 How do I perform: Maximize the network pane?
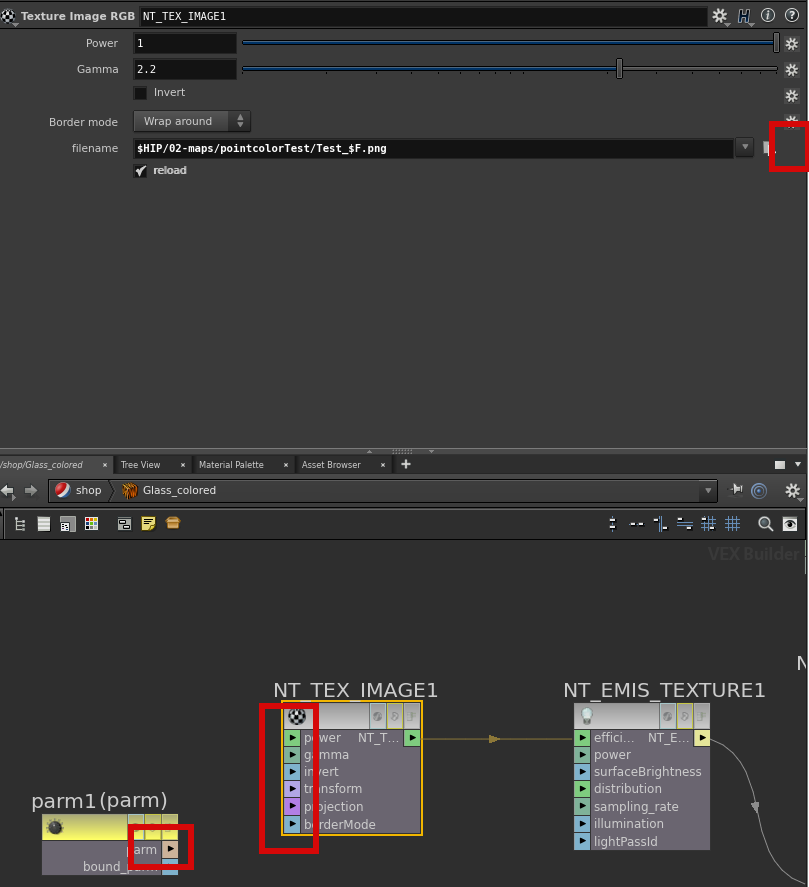pos(780,464)
